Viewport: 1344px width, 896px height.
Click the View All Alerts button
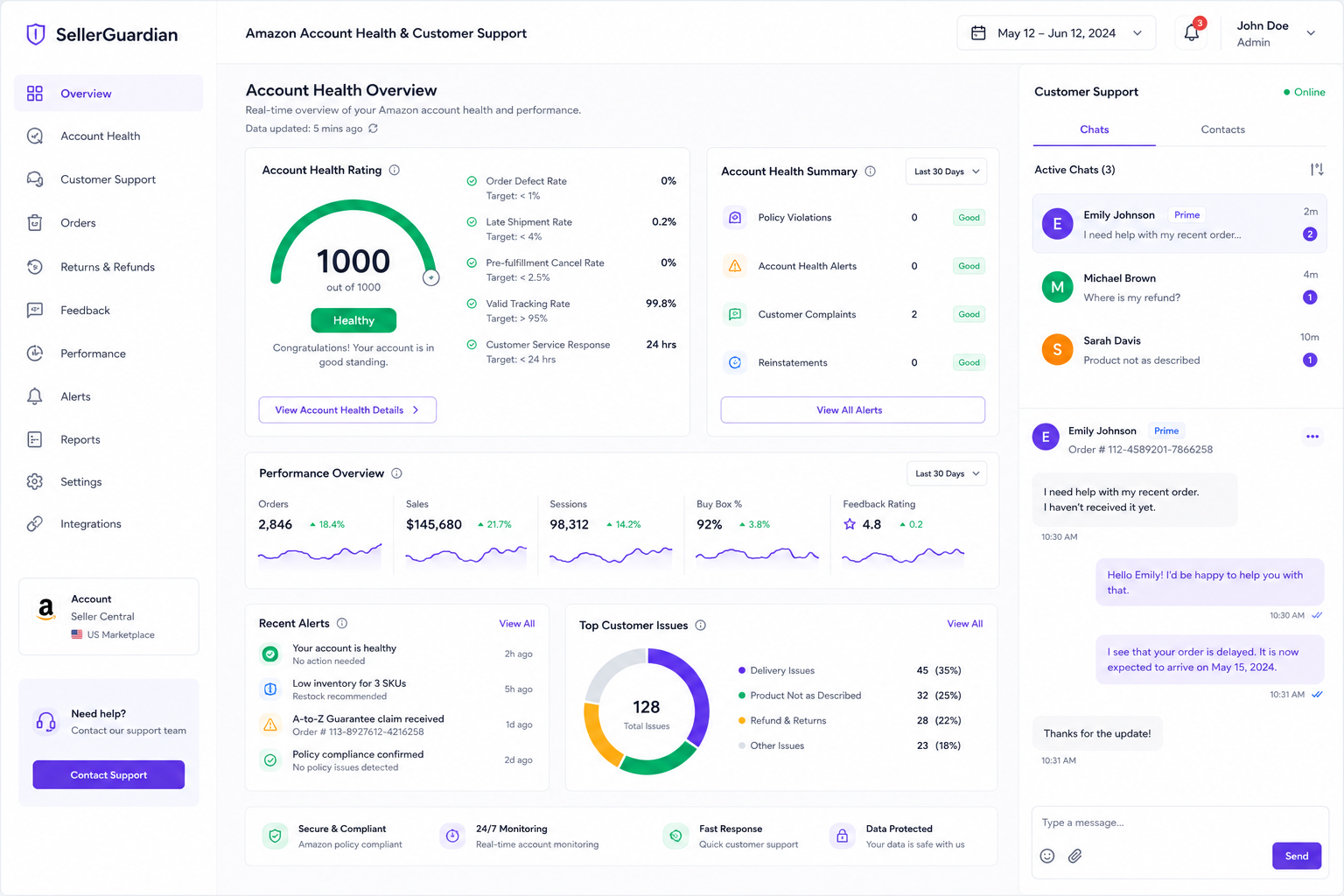point(852,409)
